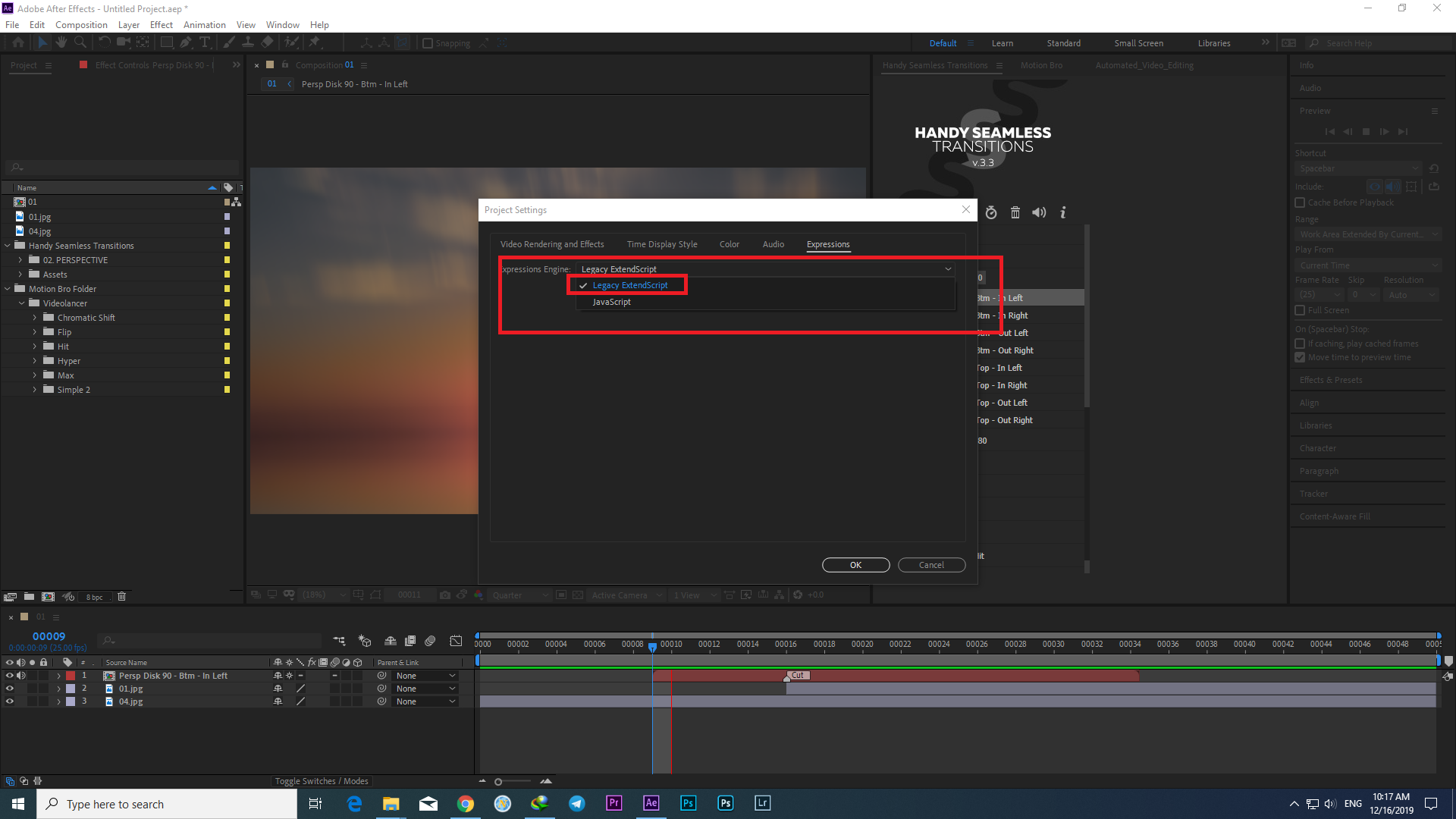Open the preview Range dropdown
1456x819 pixels.
click(x=1367, y=234)
